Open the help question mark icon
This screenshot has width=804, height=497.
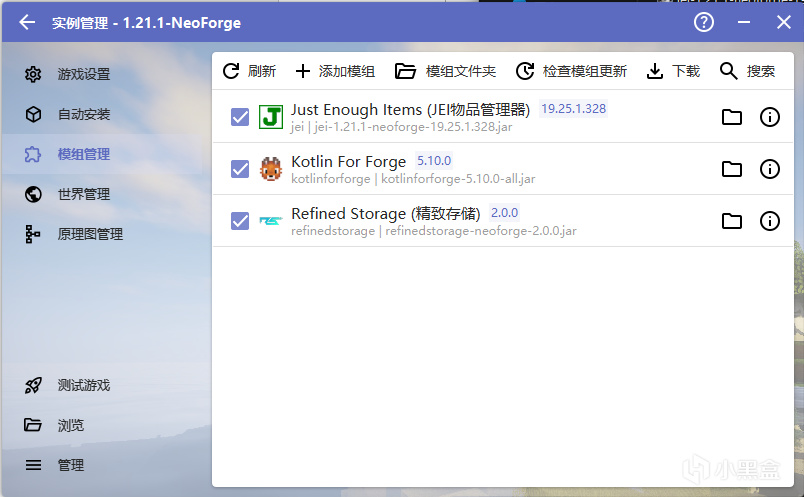pyautogui.click(x=704, y=22)
